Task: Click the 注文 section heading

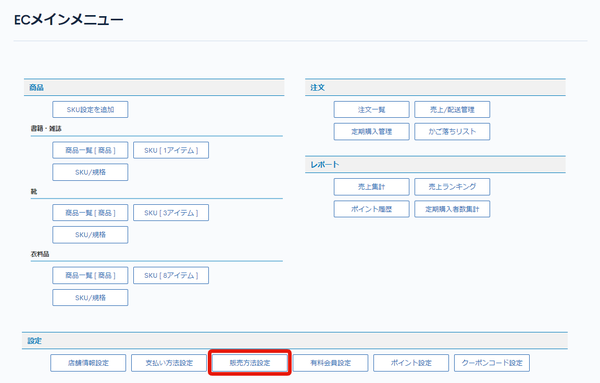Action: pyautogui.click(x=318, y=88)
